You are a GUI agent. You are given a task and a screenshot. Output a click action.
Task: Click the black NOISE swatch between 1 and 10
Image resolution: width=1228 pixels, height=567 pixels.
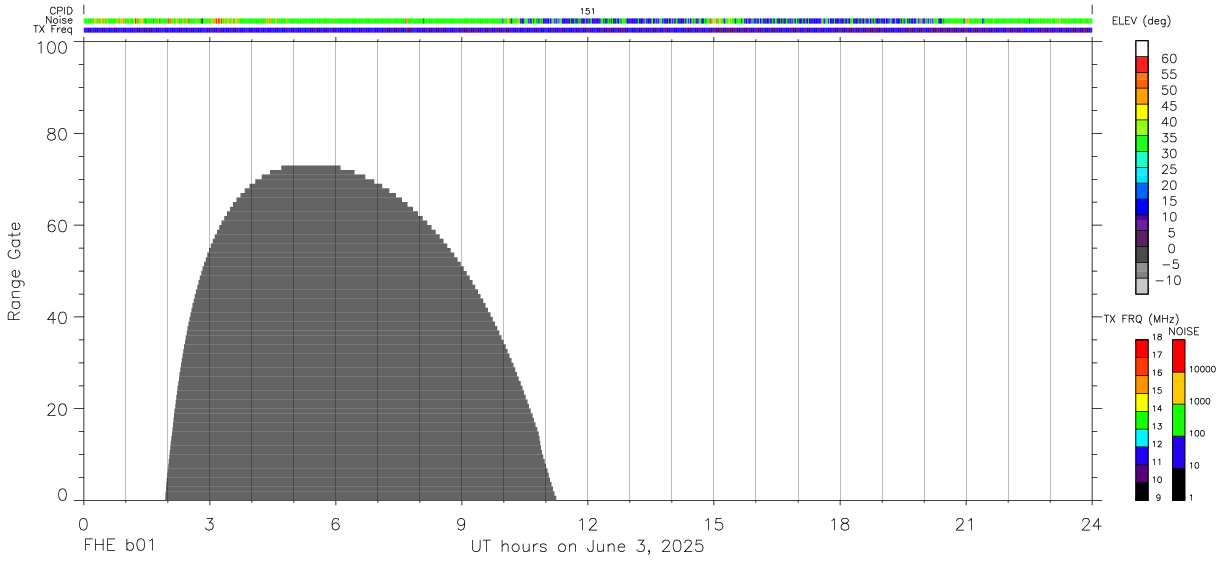point(1178,484)
